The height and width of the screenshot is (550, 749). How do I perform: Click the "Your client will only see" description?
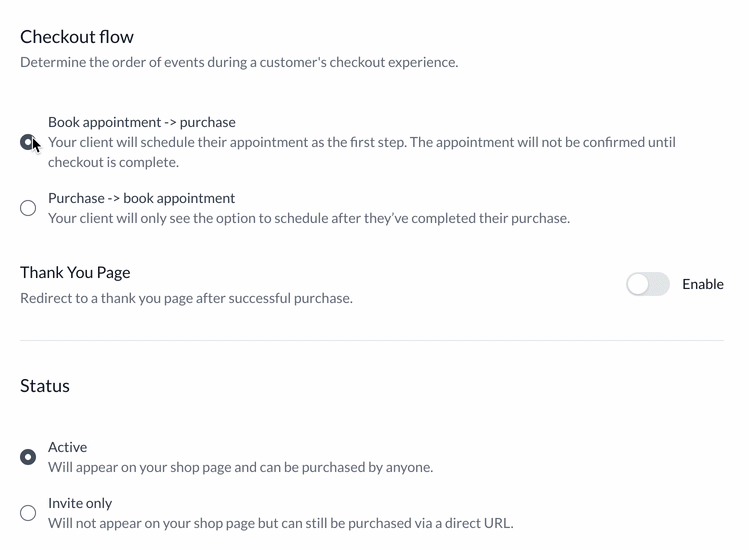click(309, 218)
